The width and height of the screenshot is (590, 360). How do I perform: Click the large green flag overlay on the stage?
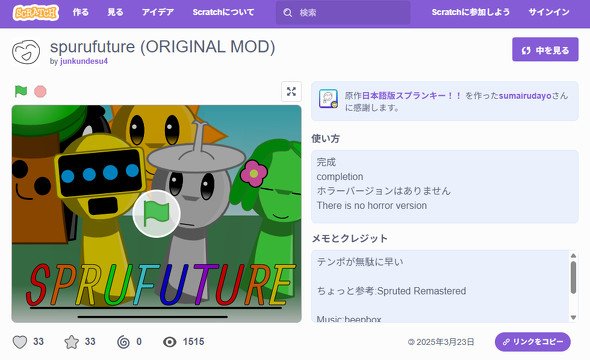point(157,214)
